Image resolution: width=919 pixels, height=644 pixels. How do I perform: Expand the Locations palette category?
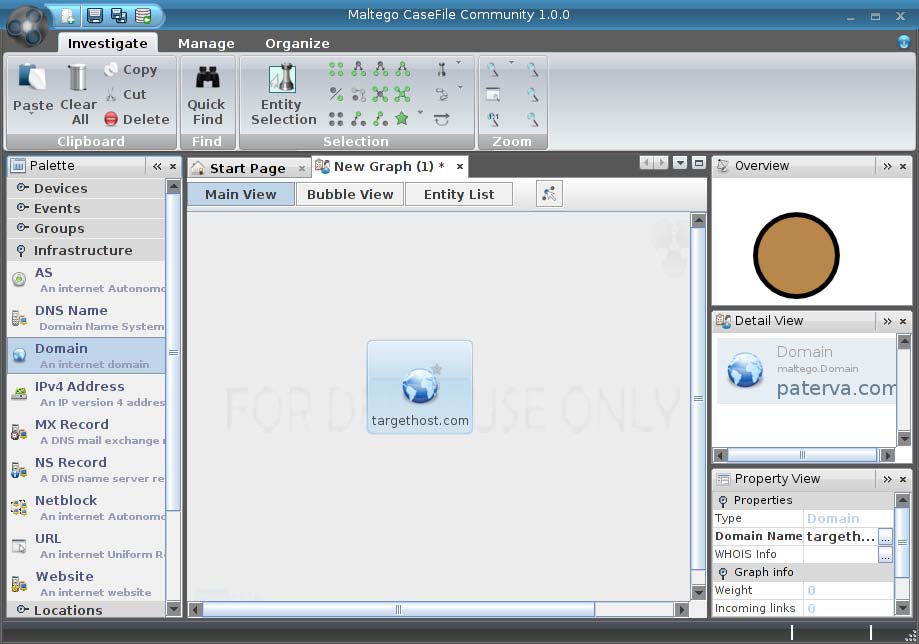(68, 609)
